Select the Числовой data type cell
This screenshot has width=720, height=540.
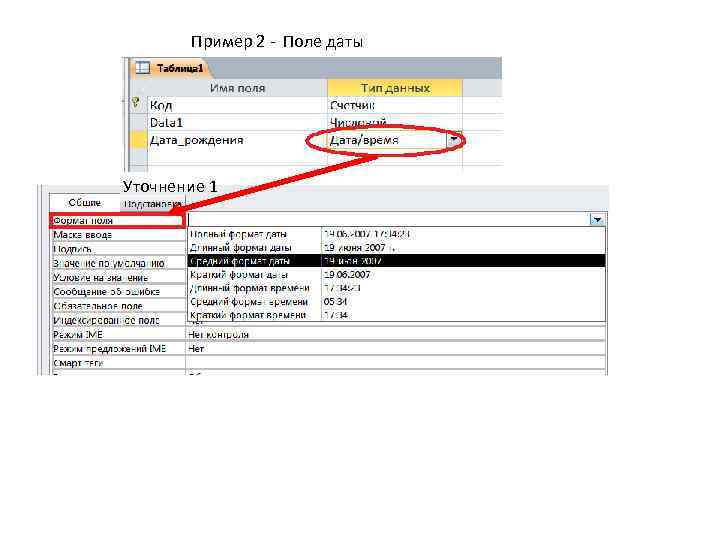click(x=395, y=123)
